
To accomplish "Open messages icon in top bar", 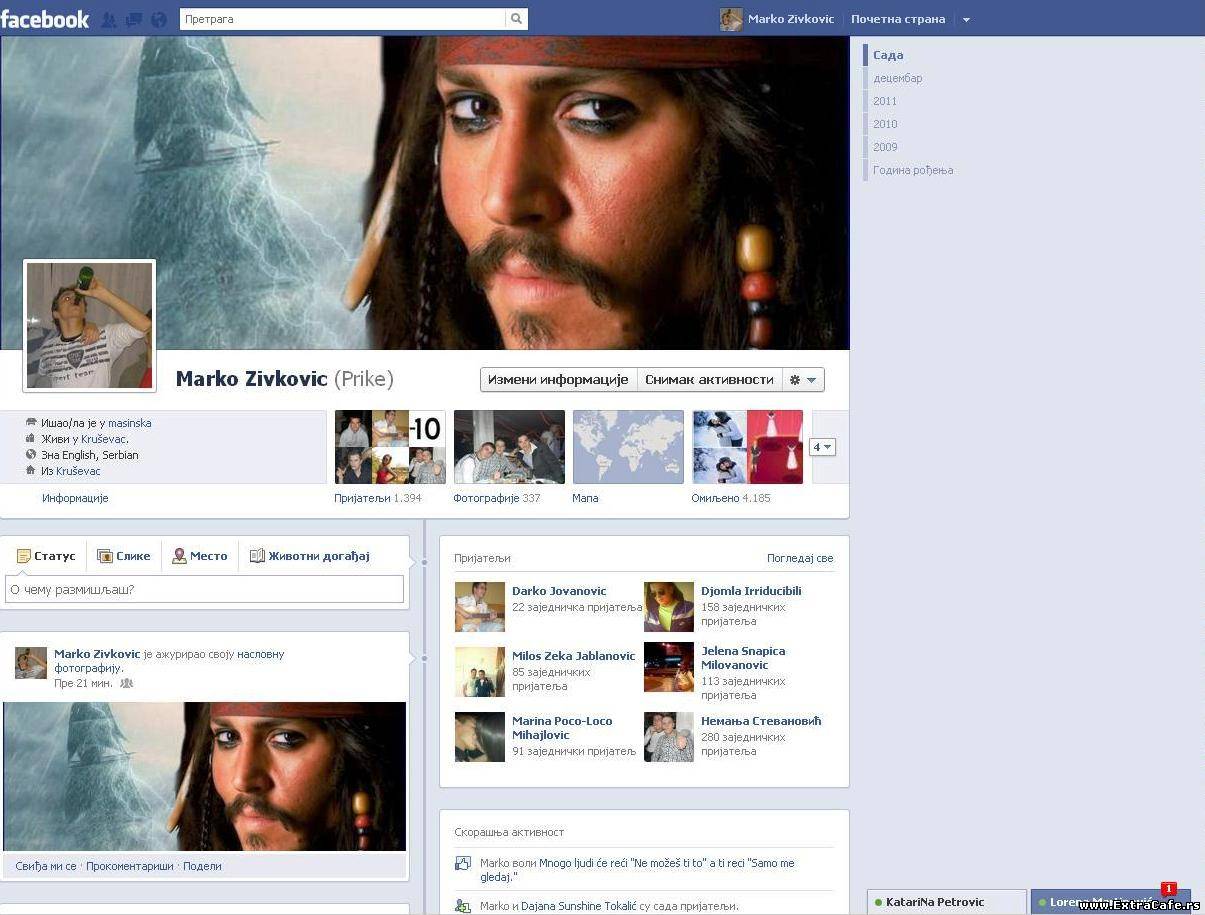I will tap(133, 19).
